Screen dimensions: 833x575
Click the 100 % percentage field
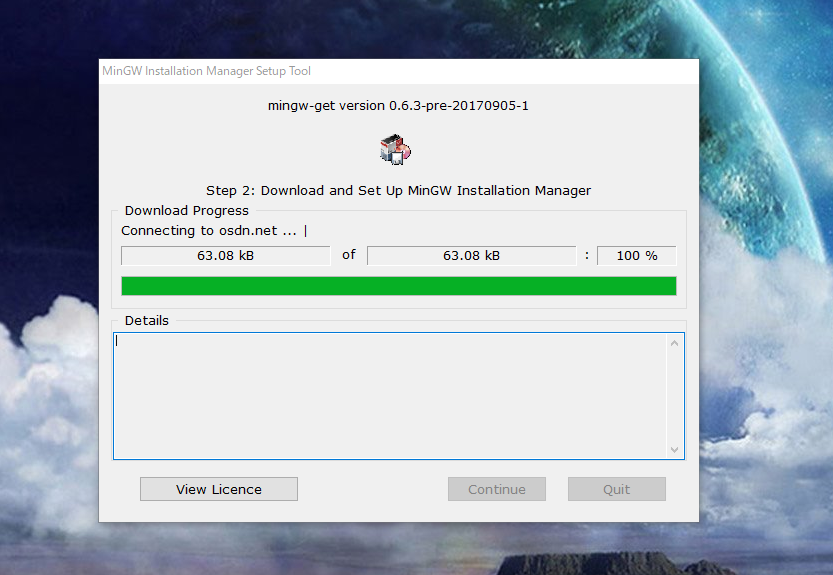(637, 256)
